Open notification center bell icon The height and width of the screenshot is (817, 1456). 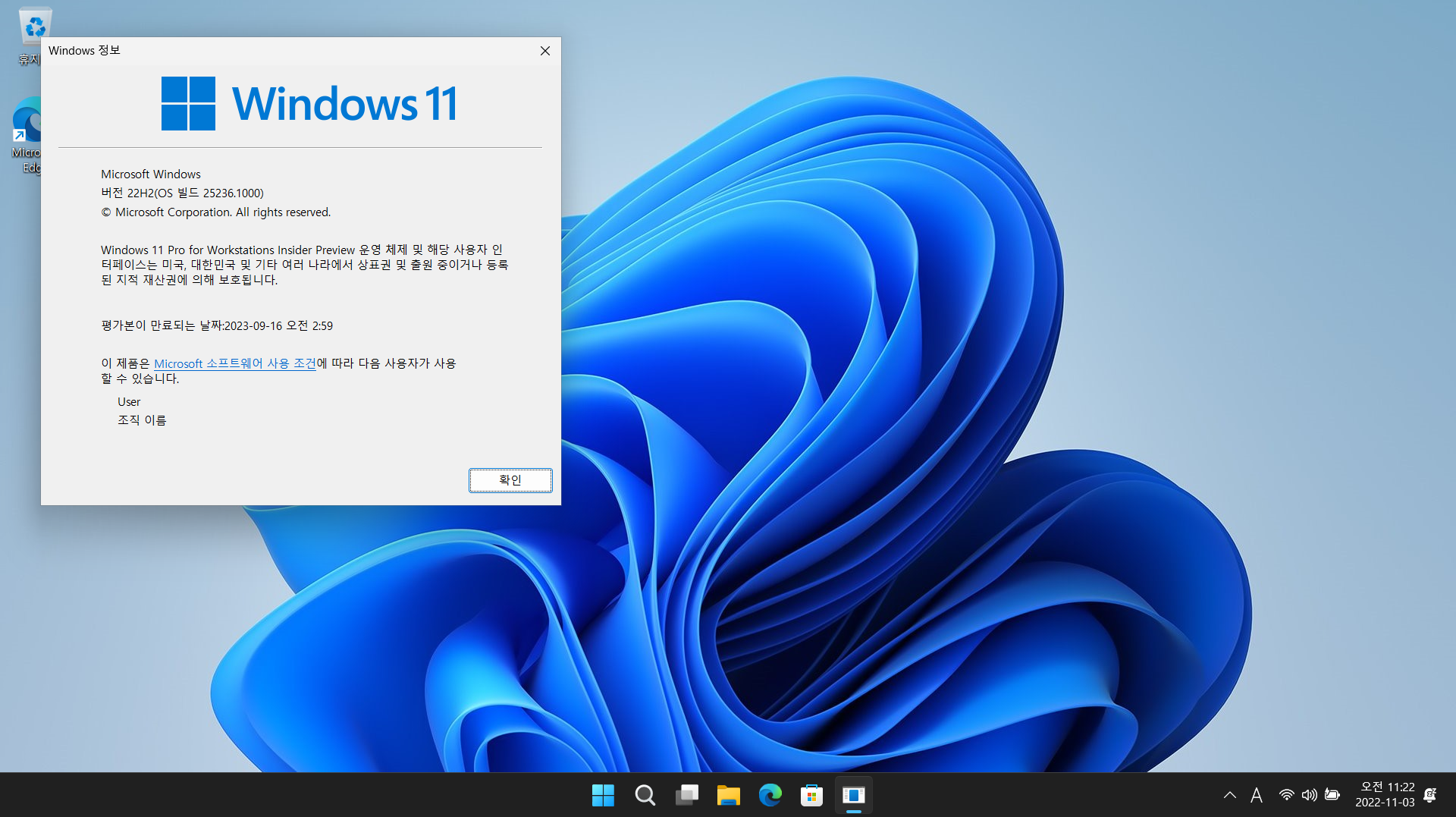click(1430, 795)
